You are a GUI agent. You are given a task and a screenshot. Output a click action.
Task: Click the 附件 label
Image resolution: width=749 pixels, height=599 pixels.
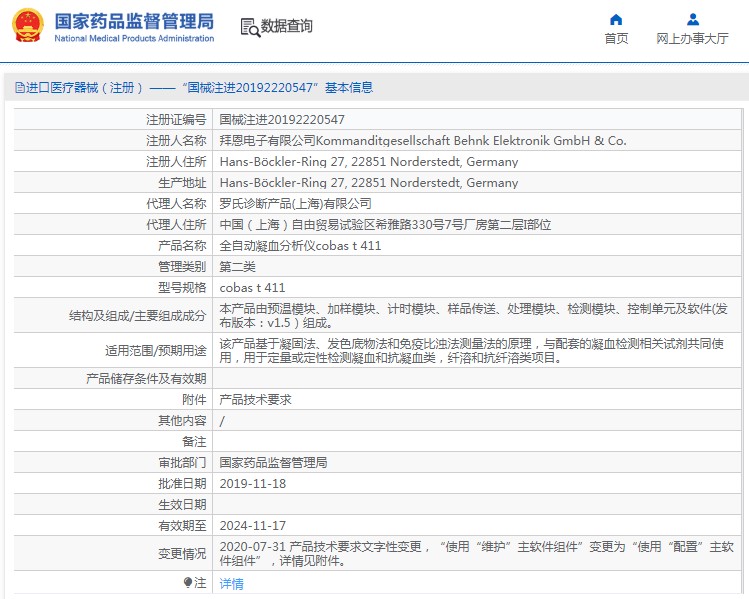(194, 399)
